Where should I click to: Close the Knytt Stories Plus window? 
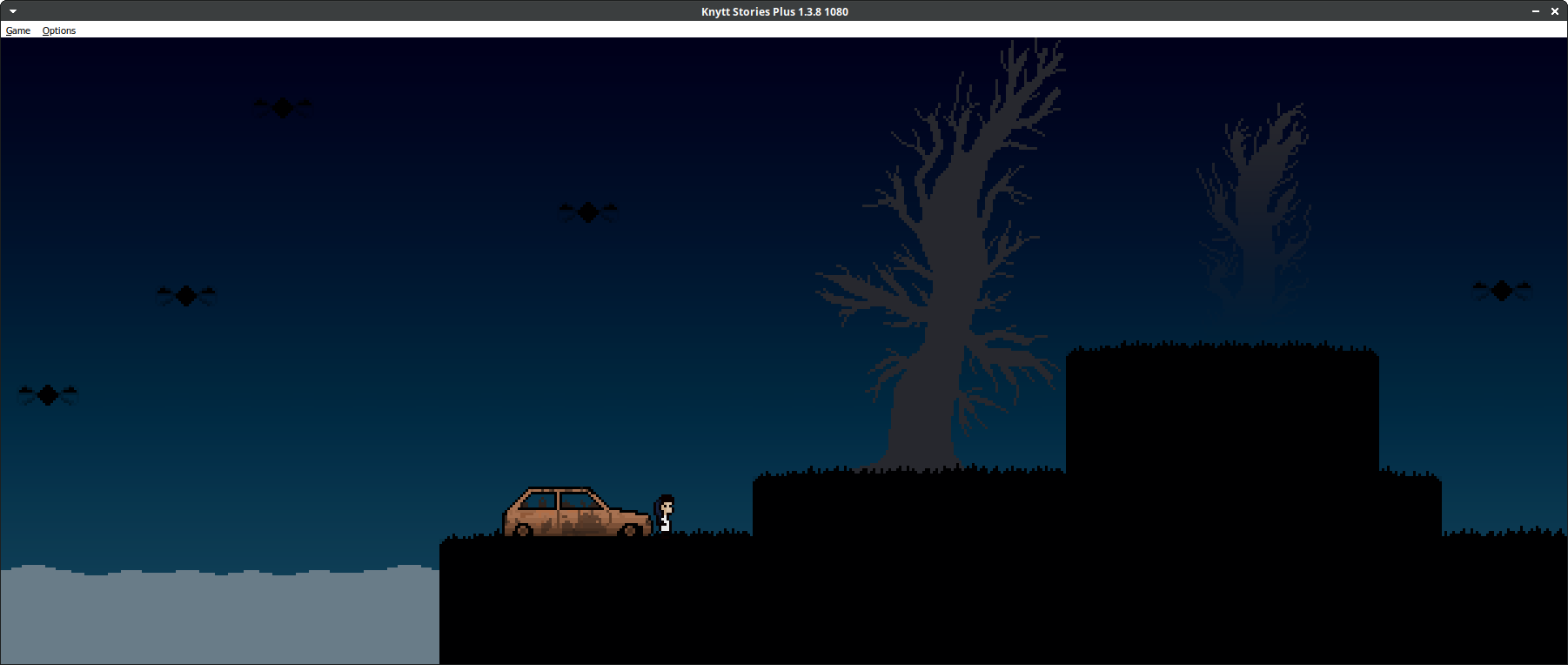(1555, 11)
